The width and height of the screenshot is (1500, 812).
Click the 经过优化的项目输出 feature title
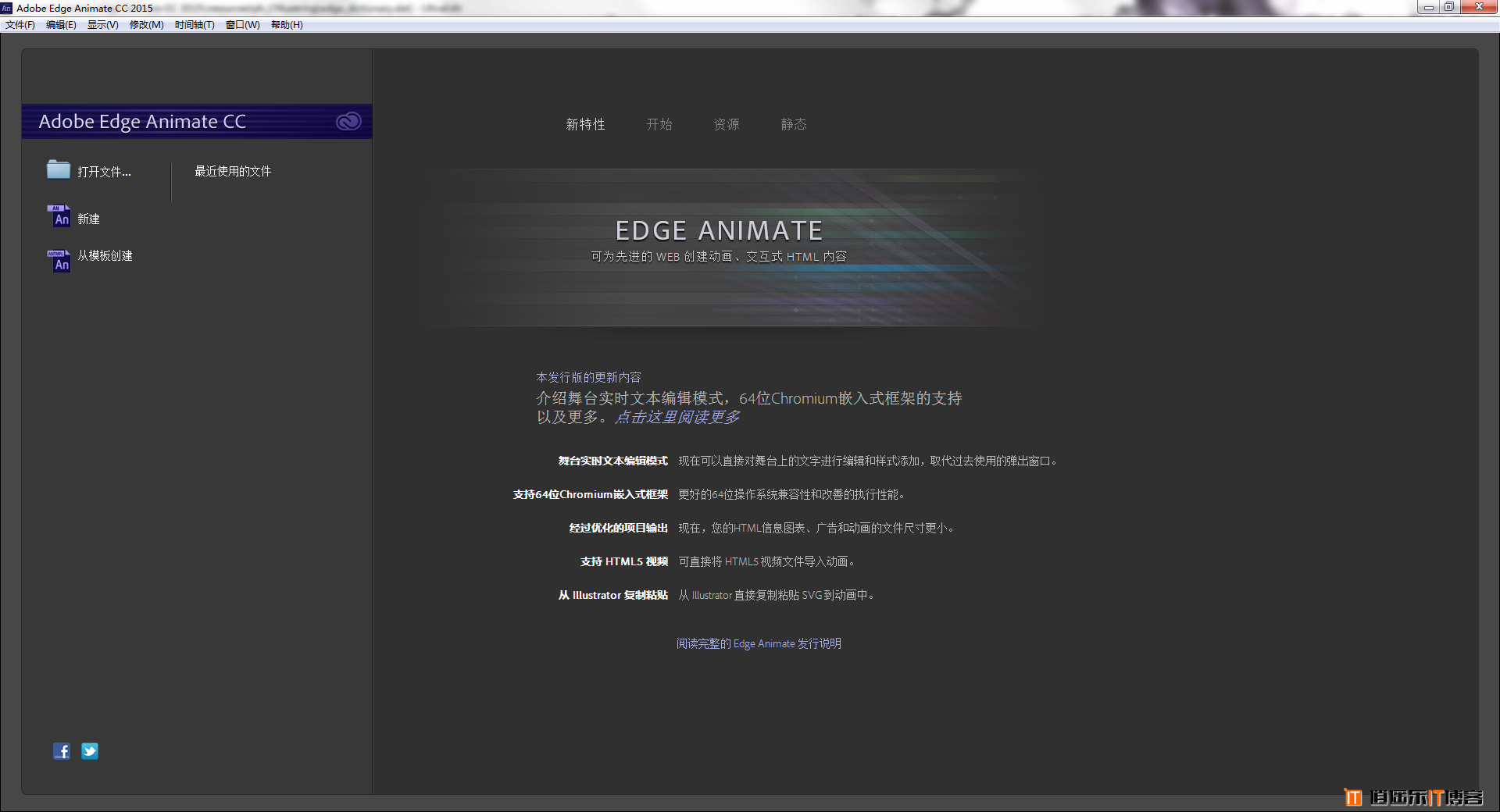coord(619,529)
